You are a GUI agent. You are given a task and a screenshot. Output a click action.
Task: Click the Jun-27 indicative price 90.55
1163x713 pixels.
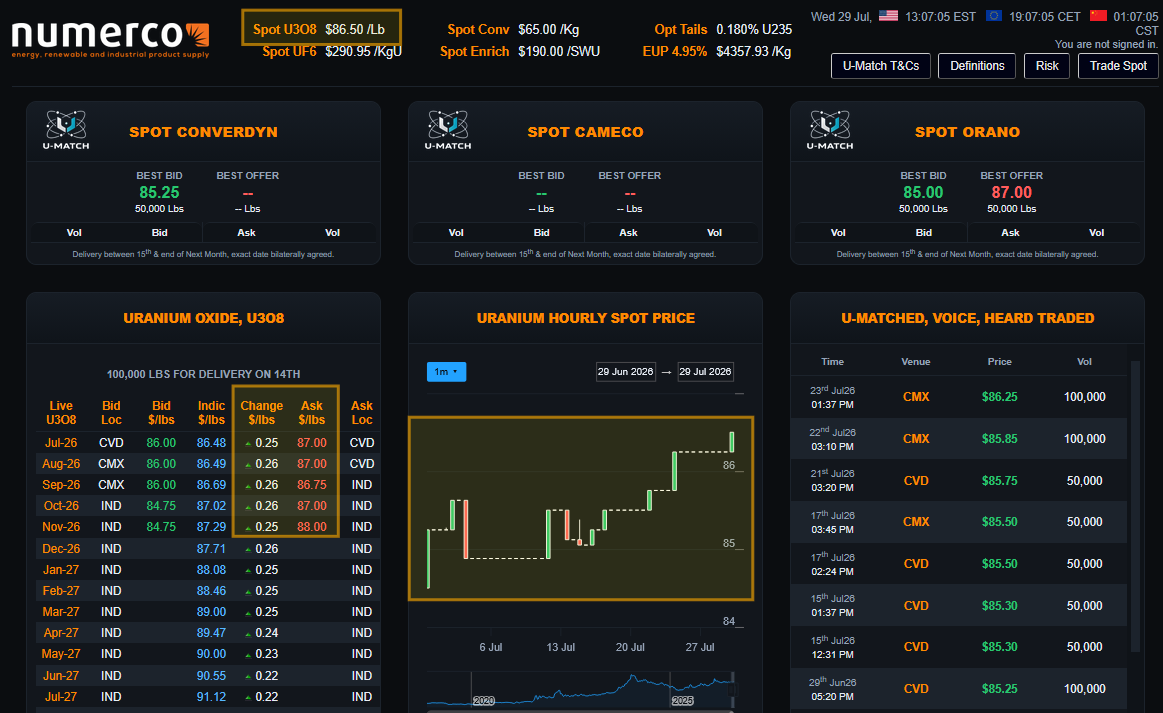pyautogui.click(x=211, y=676)
